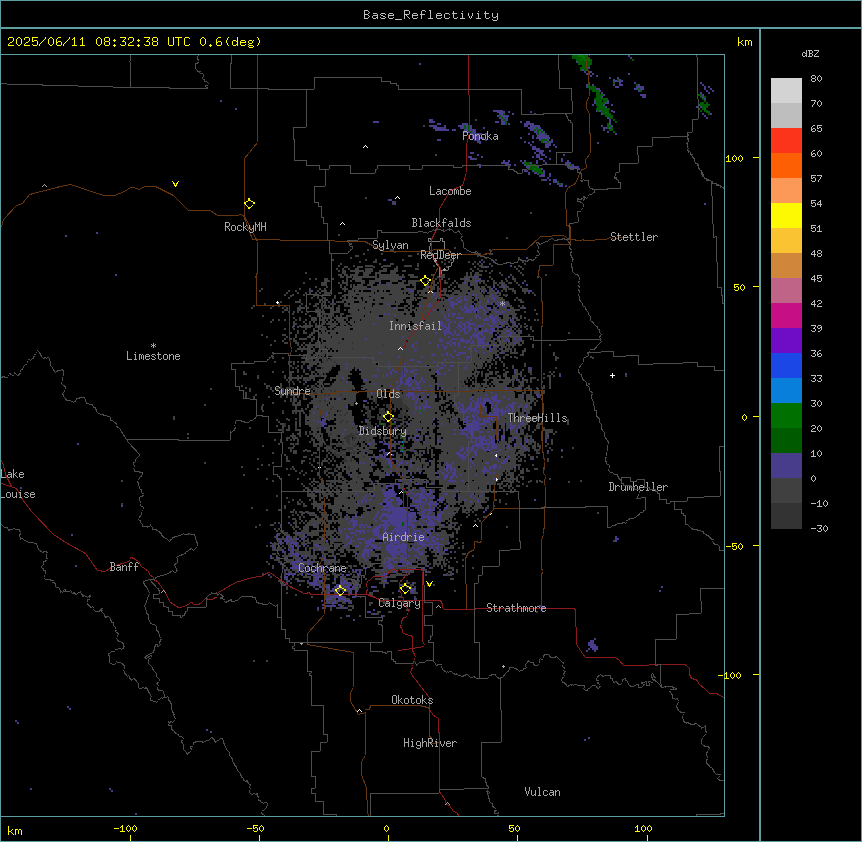This screenshot has height=842, width=862.
Task: Select the slate purple 10 dBZ legend swatch
Action: click(786, 466)
